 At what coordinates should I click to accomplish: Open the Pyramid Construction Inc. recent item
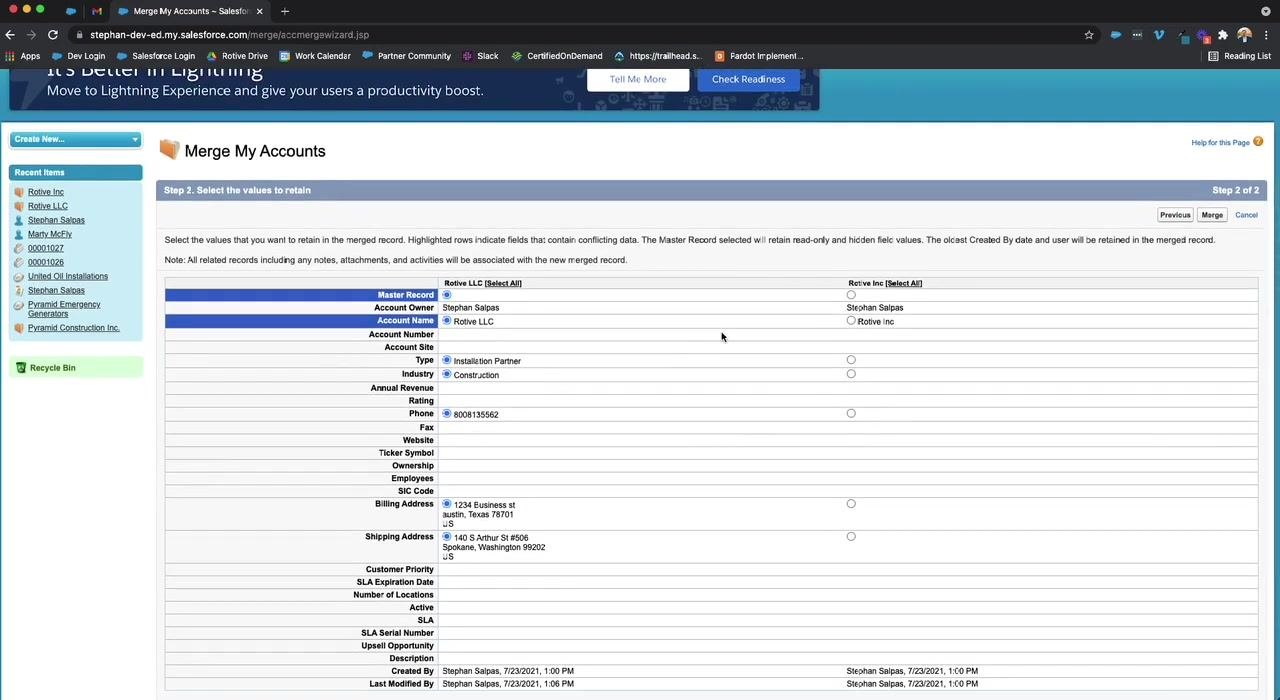pos(74,328)
